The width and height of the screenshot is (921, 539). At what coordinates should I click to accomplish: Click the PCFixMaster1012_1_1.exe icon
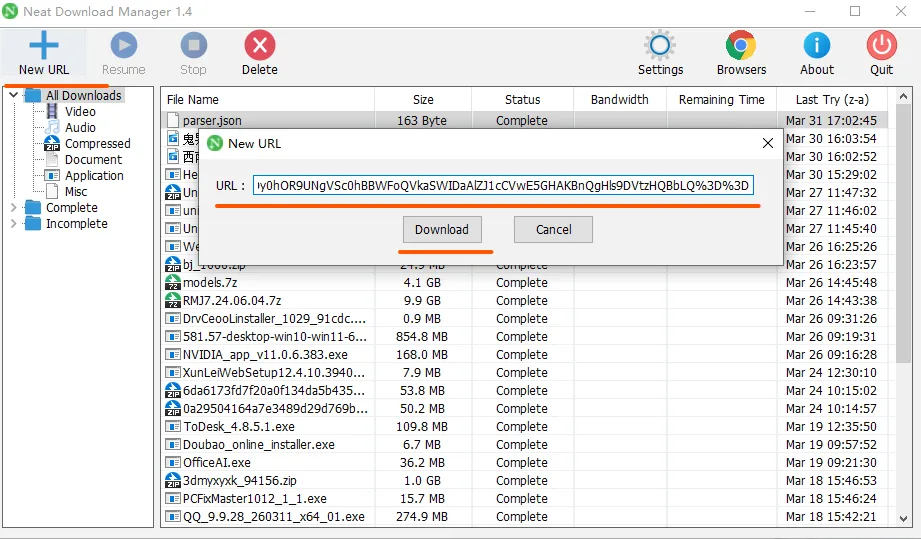click(x=173, y=498)
